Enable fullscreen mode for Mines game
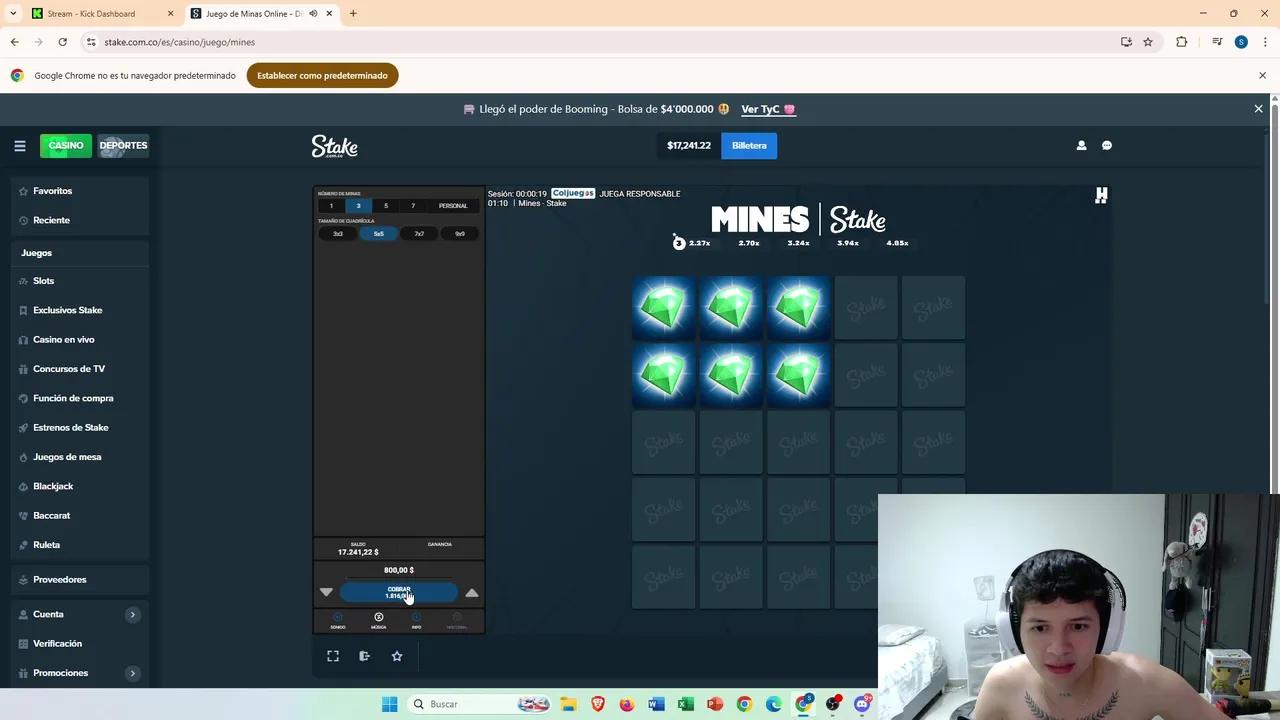 [x=332, y=656]
